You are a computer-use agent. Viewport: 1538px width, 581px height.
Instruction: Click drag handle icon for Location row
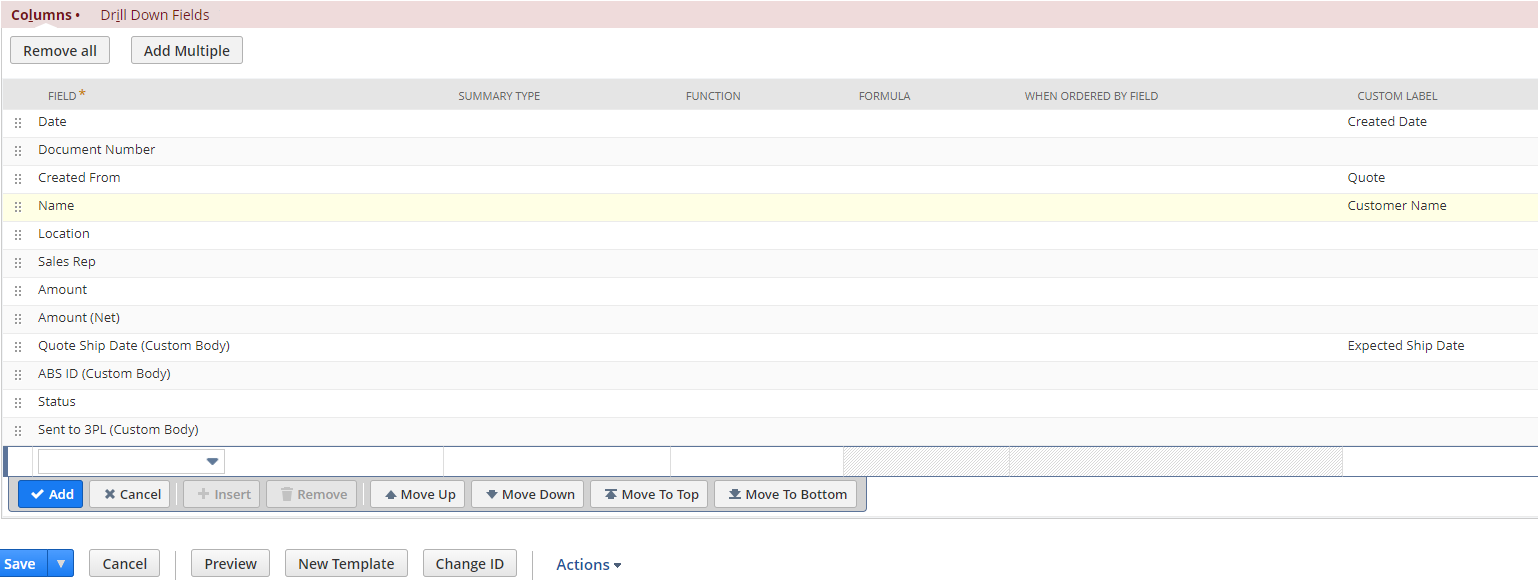(x=18, y=235)
